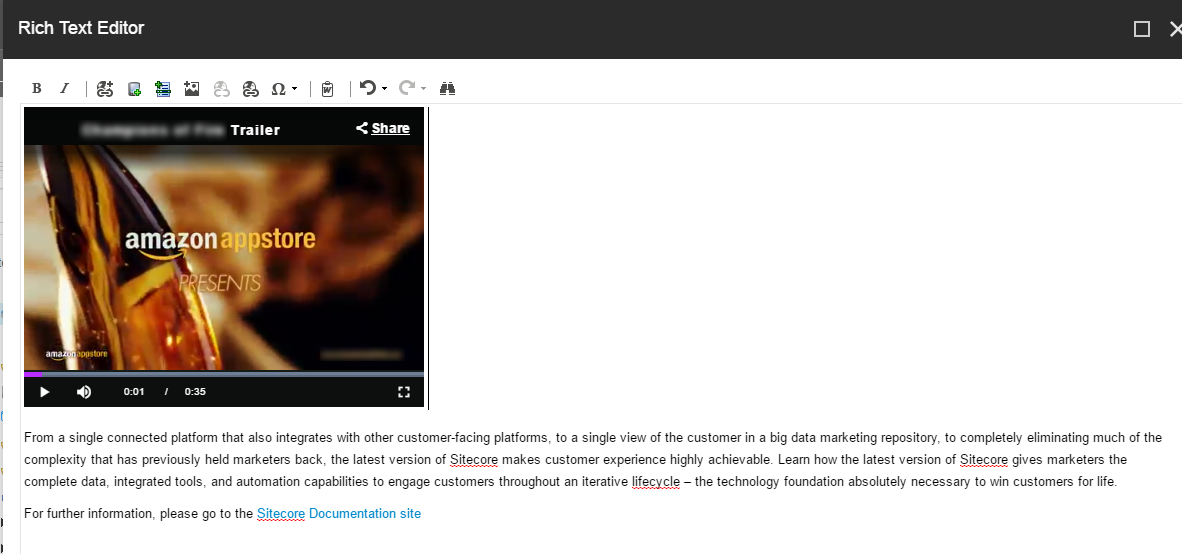The width and height of the screenshot is (1182, 554).
Task: Open the Hyperlink Manager icon
Action: [250, 89]
